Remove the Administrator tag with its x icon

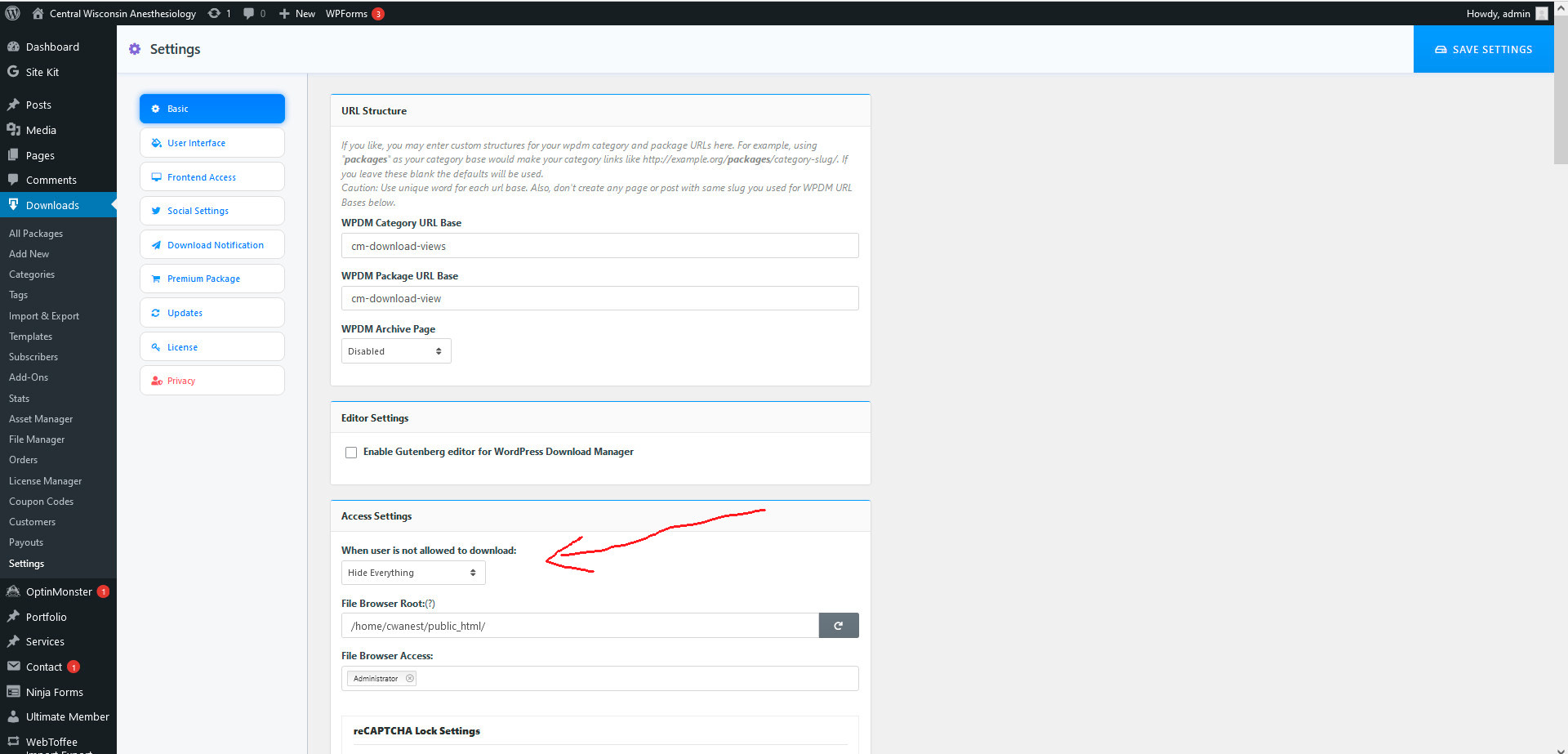point(410,678)
